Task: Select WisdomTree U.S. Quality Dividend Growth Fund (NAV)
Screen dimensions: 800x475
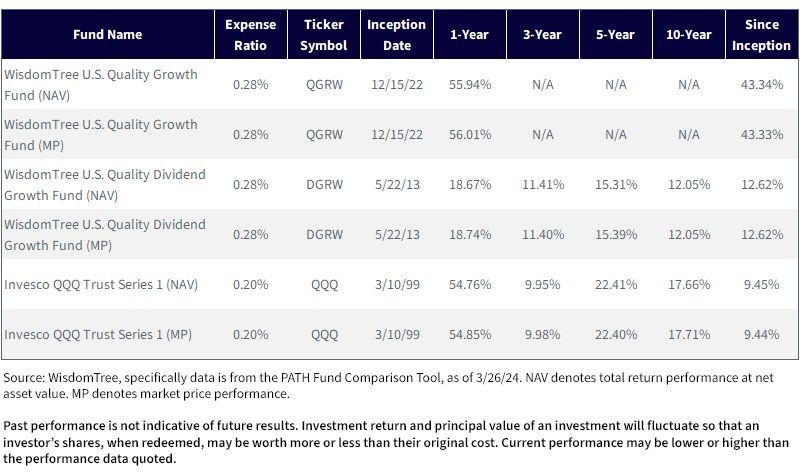Action: click(105, 185)
